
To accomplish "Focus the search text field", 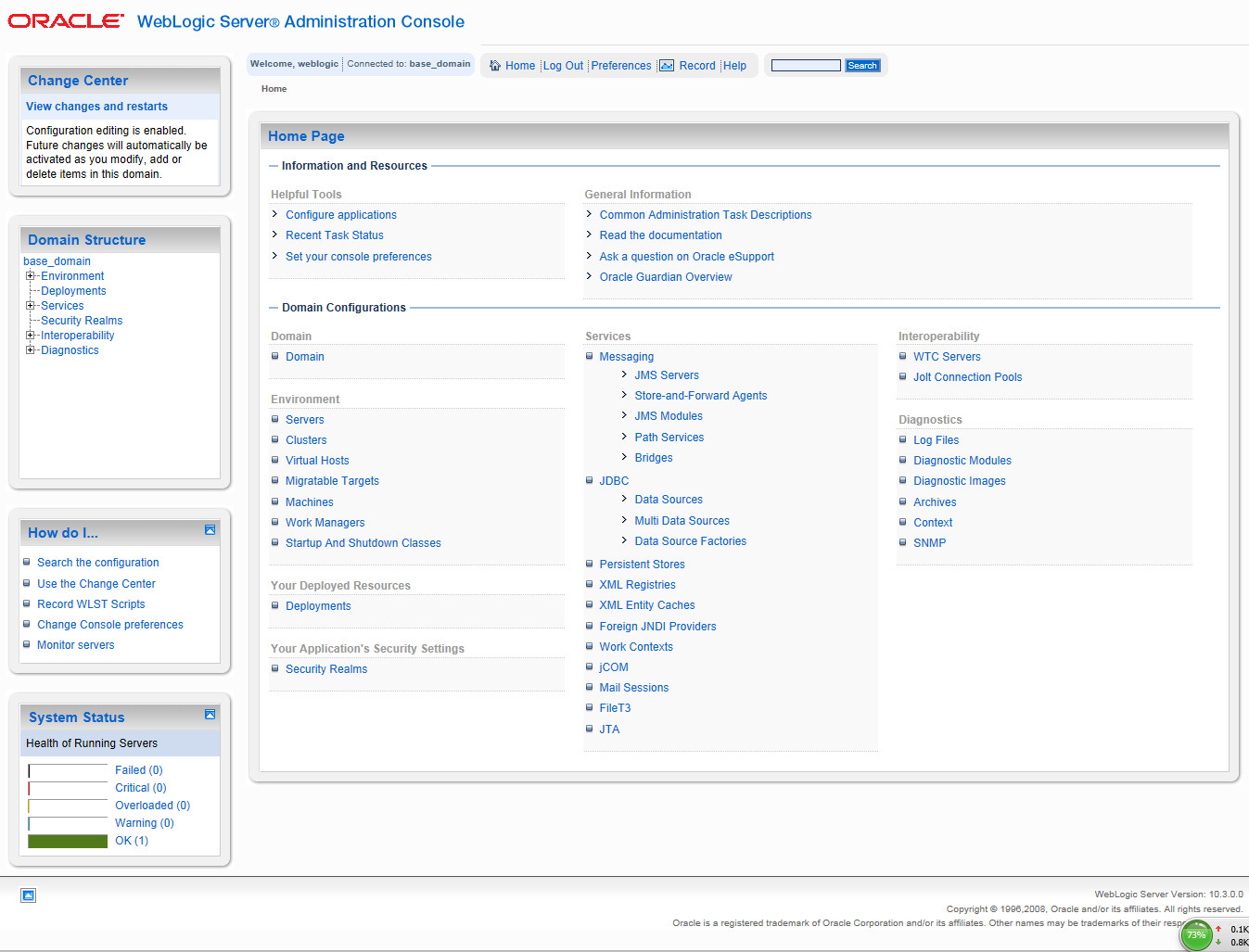I will (806, 66).
